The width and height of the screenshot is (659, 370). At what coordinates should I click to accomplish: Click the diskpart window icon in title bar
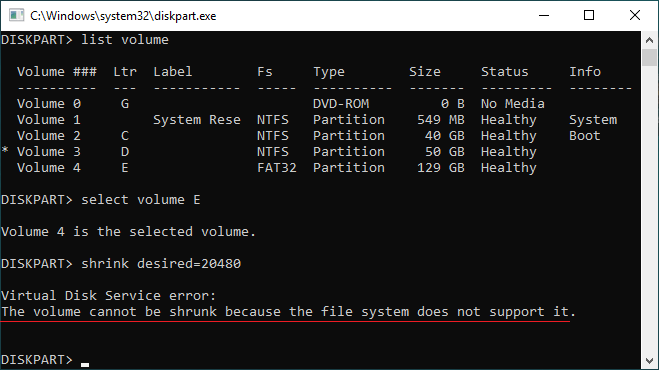tap(16, 16)
